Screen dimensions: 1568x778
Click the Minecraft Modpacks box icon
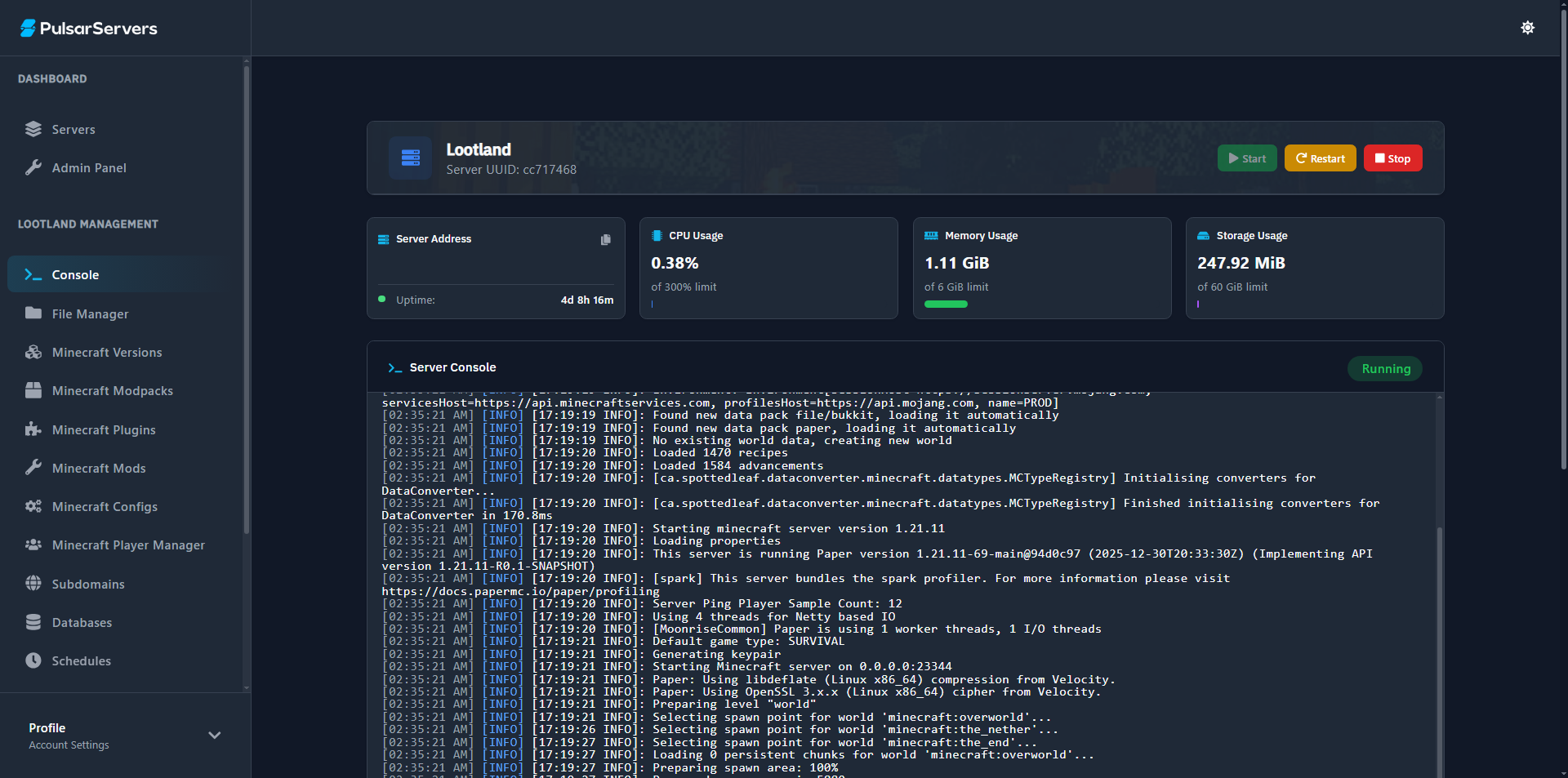pos(33,390)
